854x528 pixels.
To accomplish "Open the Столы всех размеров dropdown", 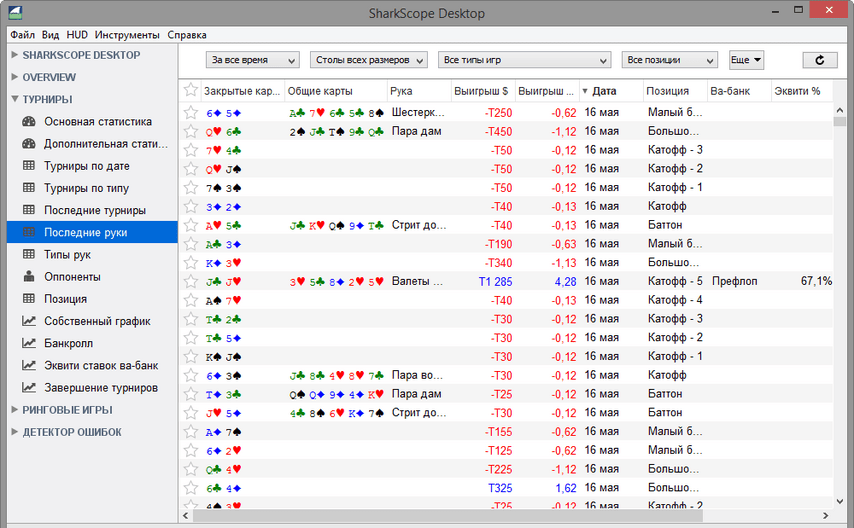I will (369, 60).
